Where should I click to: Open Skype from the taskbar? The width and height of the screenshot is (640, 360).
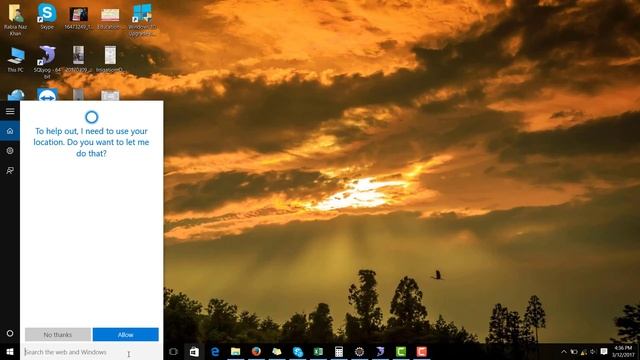(298, 351)
